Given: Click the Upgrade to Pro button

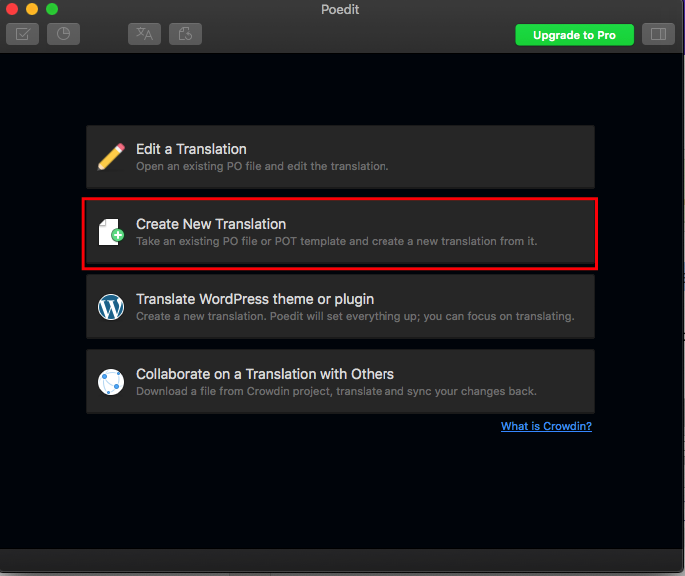Looking at the screenshot, I should click(x=574, y=35).
